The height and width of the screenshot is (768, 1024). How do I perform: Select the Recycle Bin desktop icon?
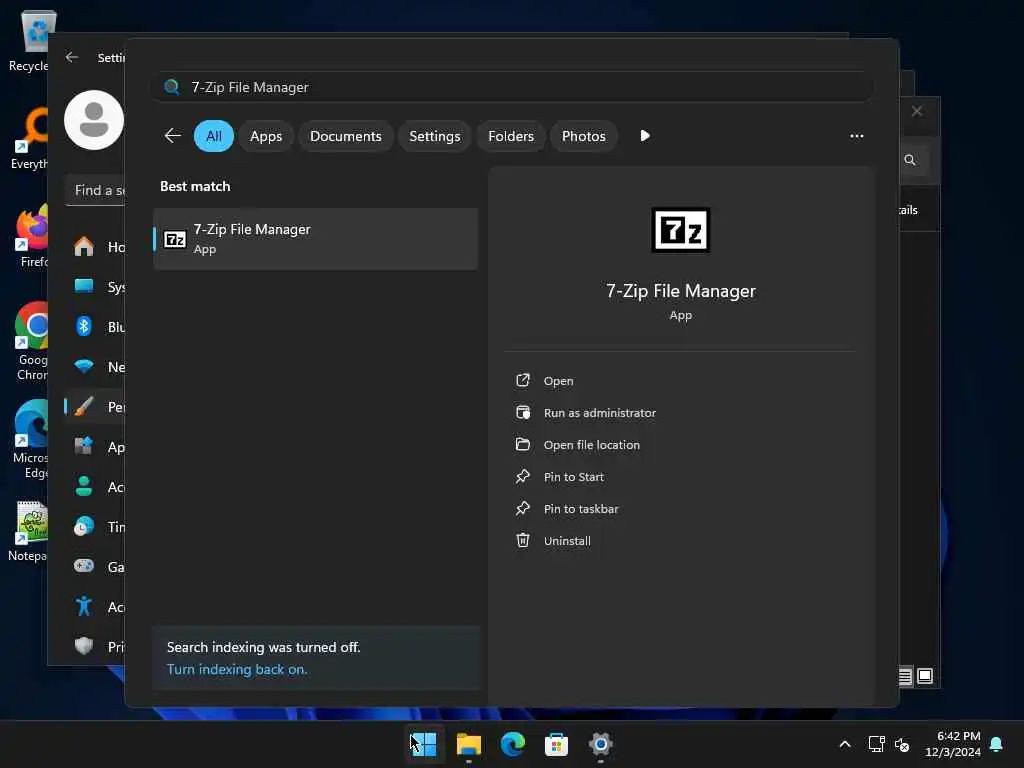[x=29, y=42]
